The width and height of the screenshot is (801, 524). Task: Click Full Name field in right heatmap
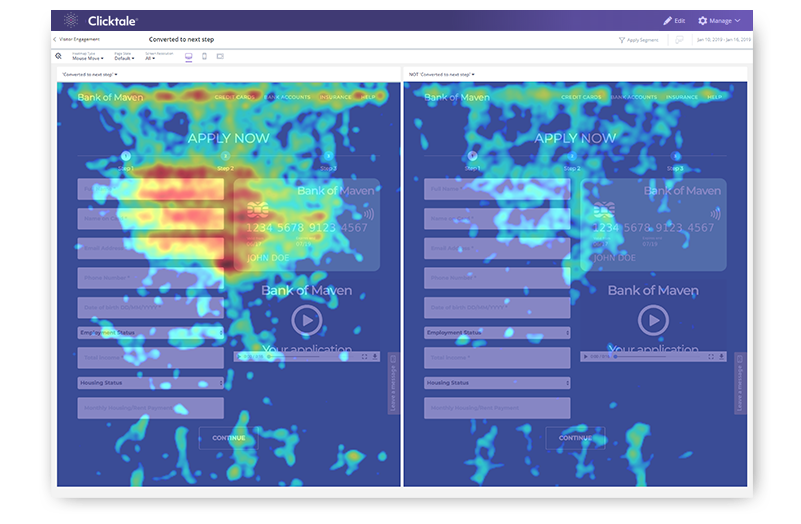click(497, 189)
